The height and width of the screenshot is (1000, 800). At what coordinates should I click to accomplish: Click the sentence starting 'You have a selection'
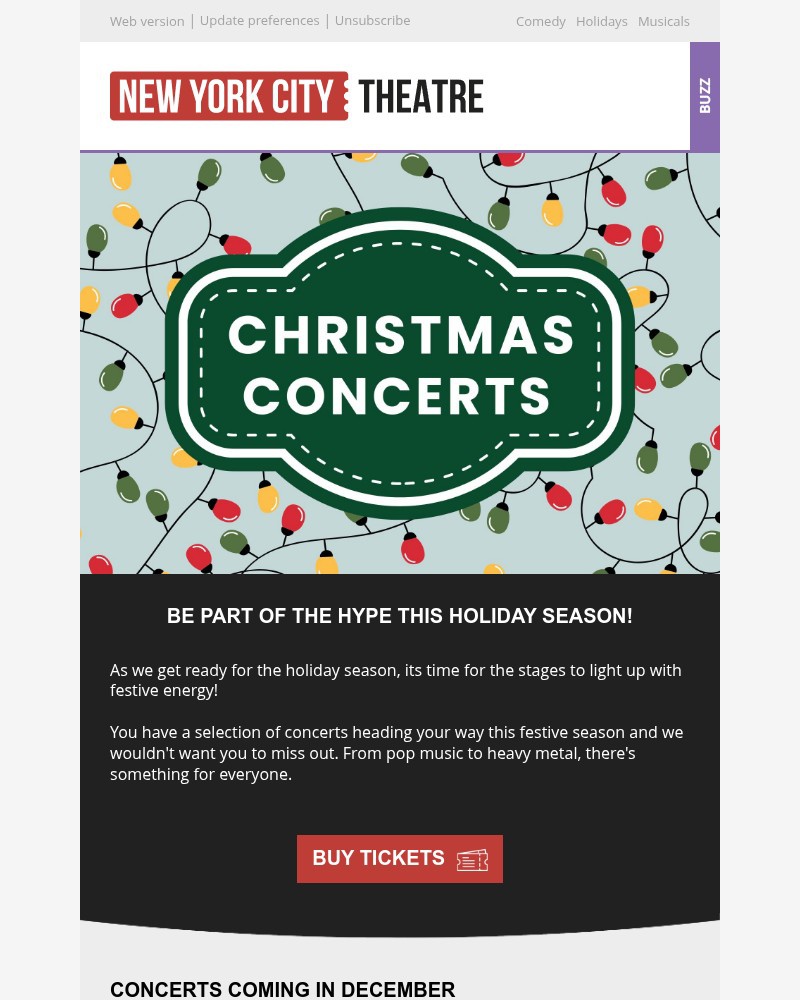396,732
